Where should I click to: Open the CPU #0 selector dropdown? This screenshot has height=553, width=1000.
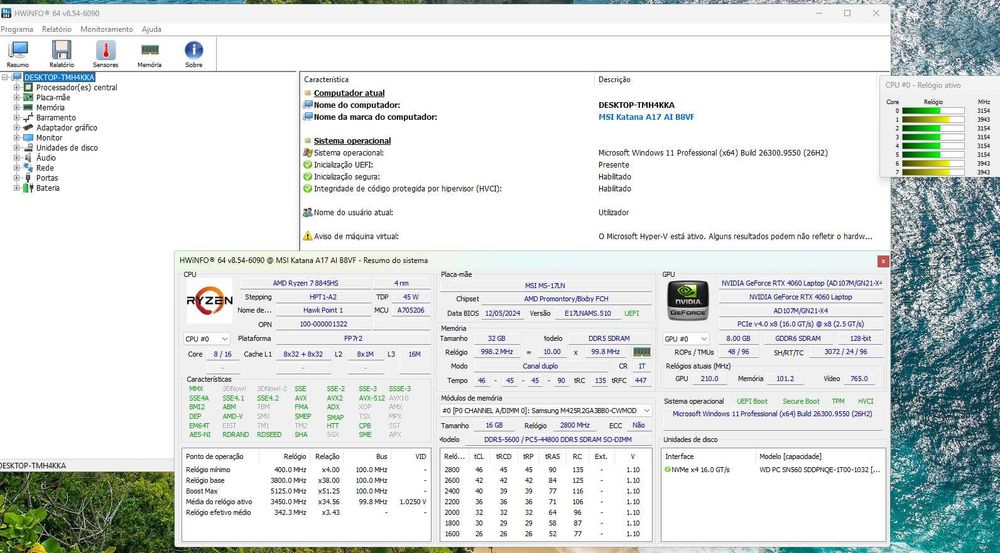click(x=207, y=339)
